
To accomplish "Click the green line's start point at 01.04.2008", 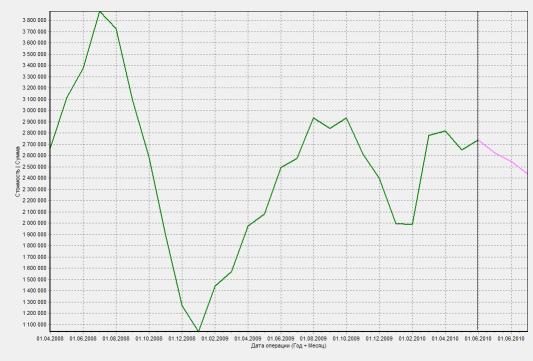I will point(51,148).
